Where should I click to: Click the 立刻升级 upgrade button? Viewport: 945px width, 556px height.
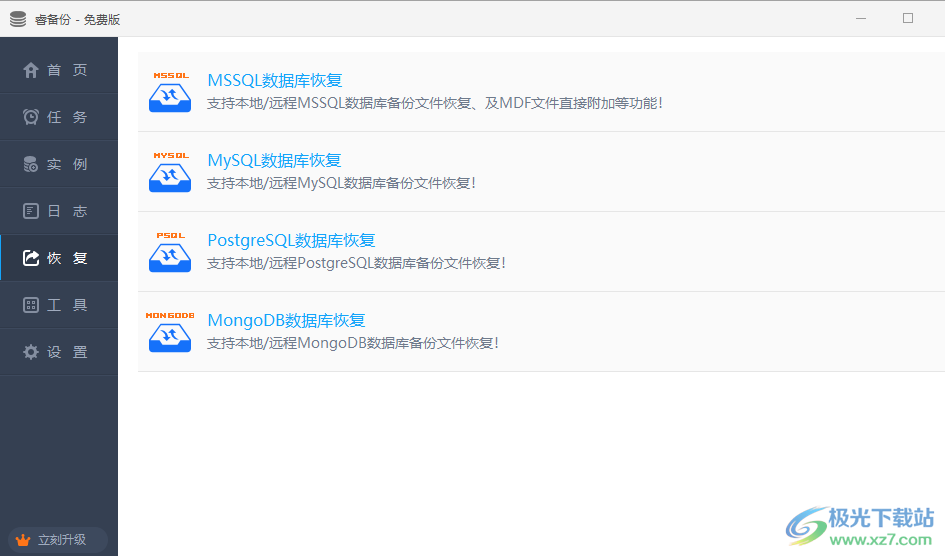[58, 540]
